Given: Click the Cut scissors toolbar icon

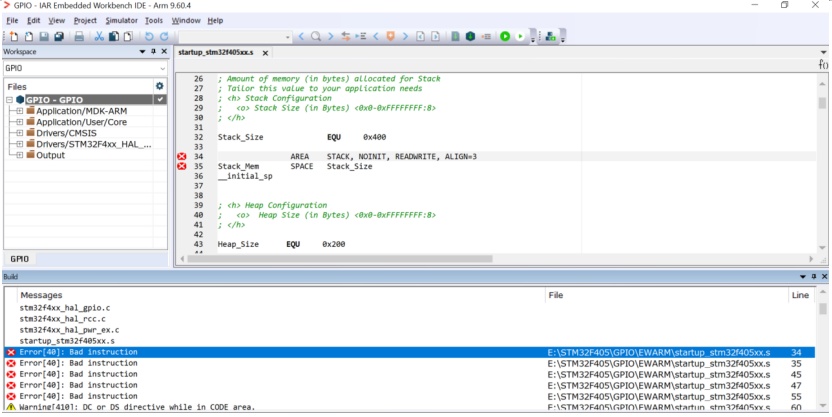Looking at the screenshot, I should click(99, 37).
